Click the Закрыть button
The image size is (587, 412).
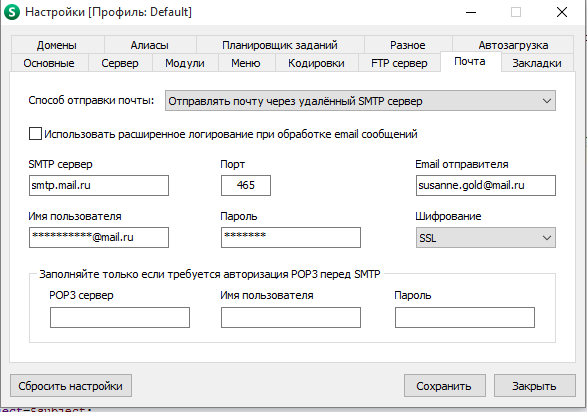[535, 385]
